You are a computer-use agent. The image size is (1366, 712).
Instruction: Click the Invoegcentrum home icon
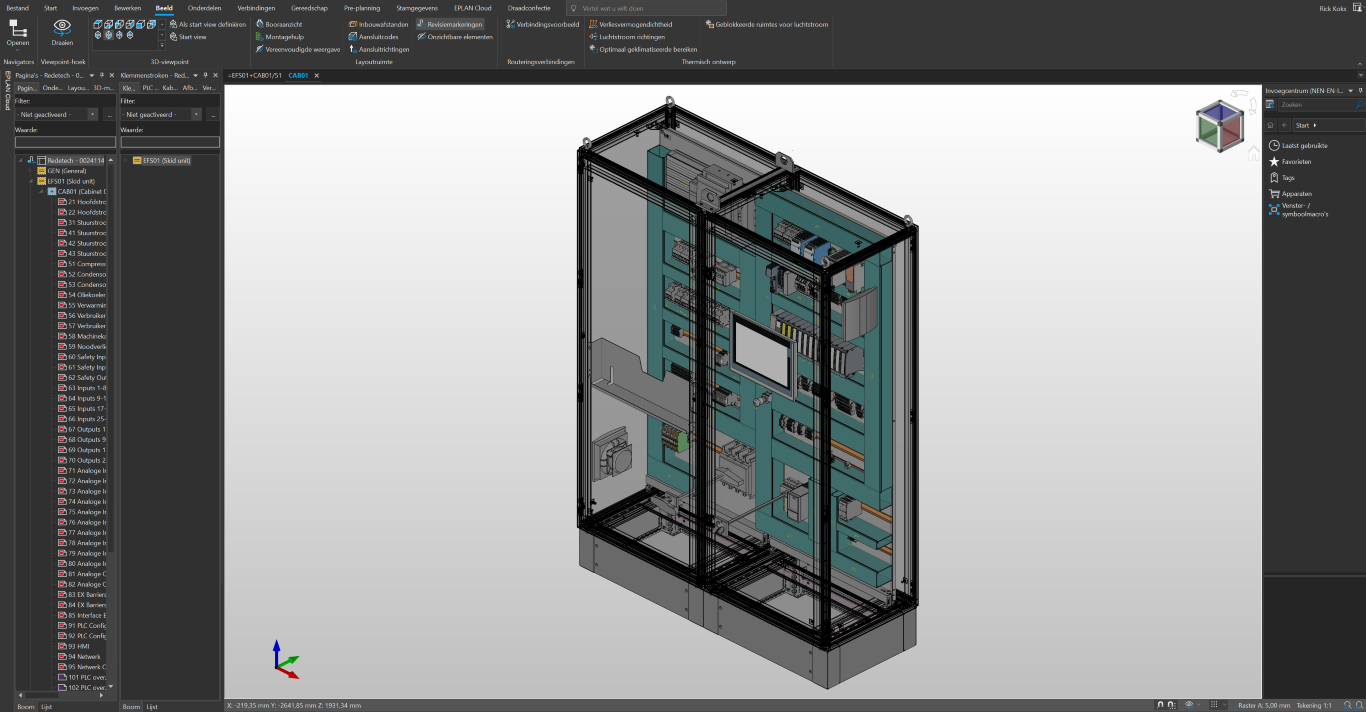pyautogui.click(x=1270, y=125)
